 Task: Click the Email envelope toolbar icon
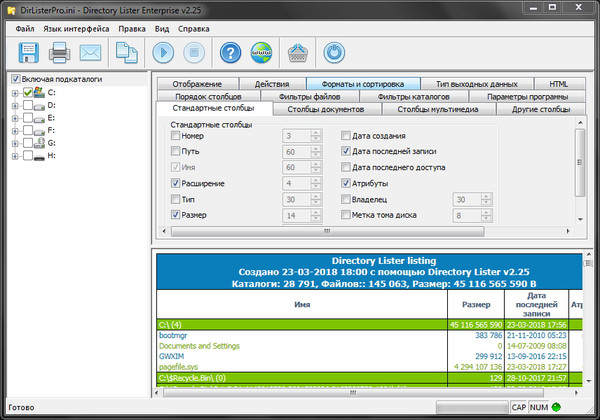(92, 53)
